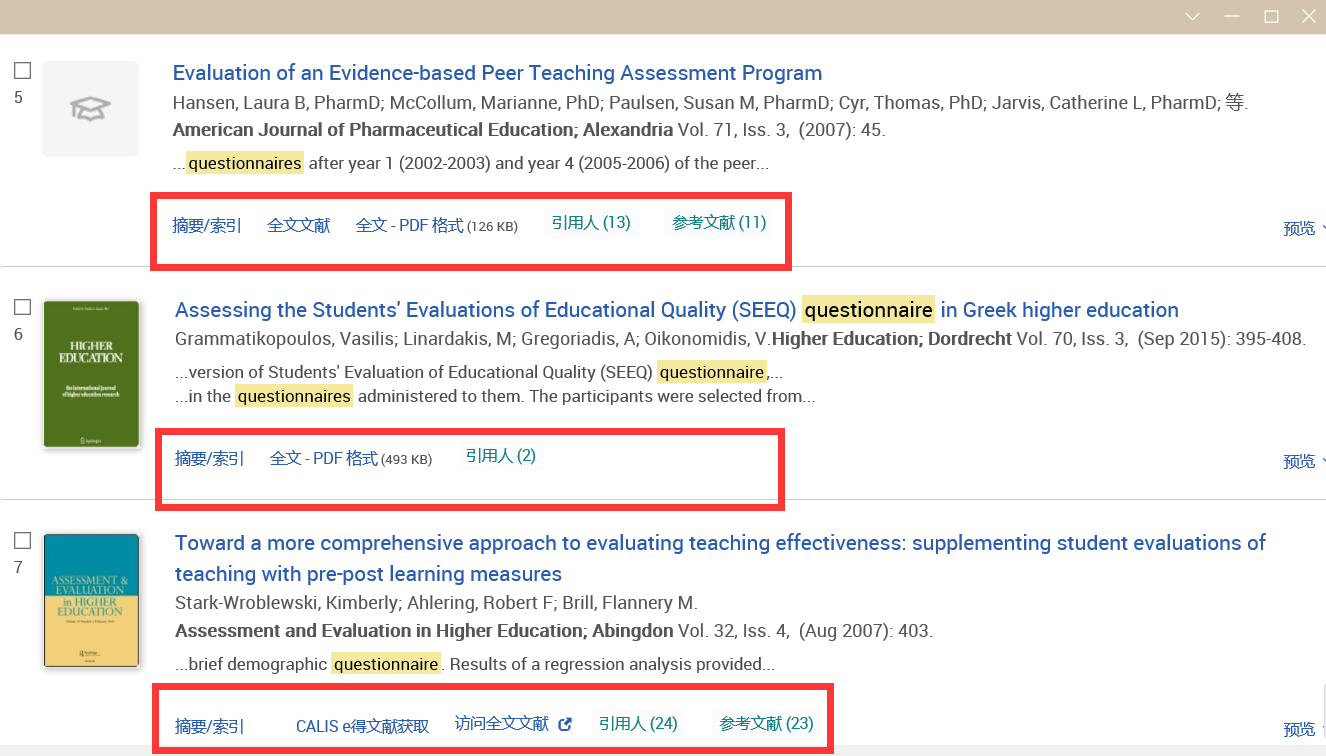This screenshot has width=1326, height=756.
Task: Click the author line starting 'Grammatikopoulos, Vasilis'
Action: (471, 339)
